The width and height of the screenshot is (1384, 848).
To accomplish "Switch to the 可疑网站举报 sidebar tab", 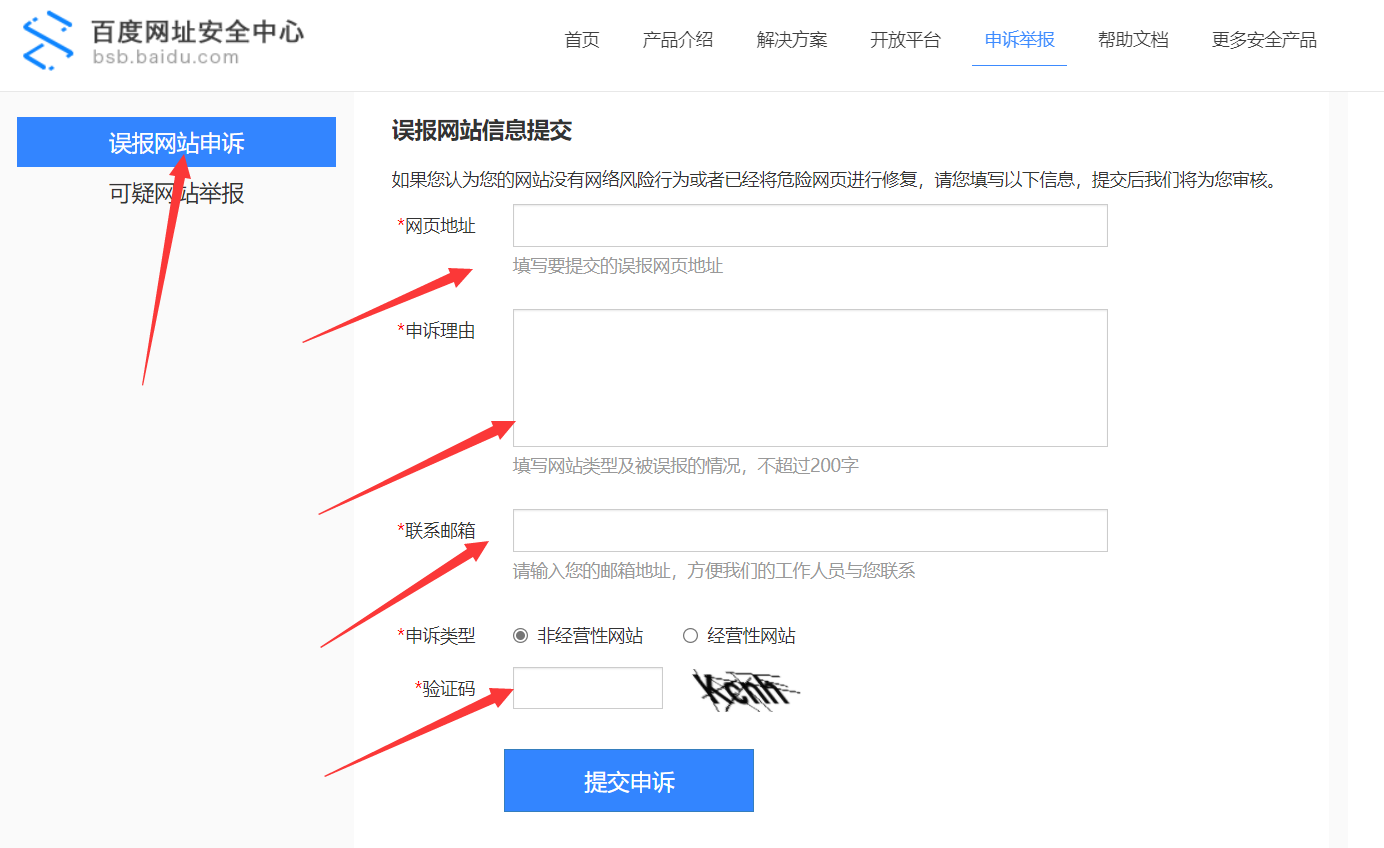I will [x=176, y=193].
